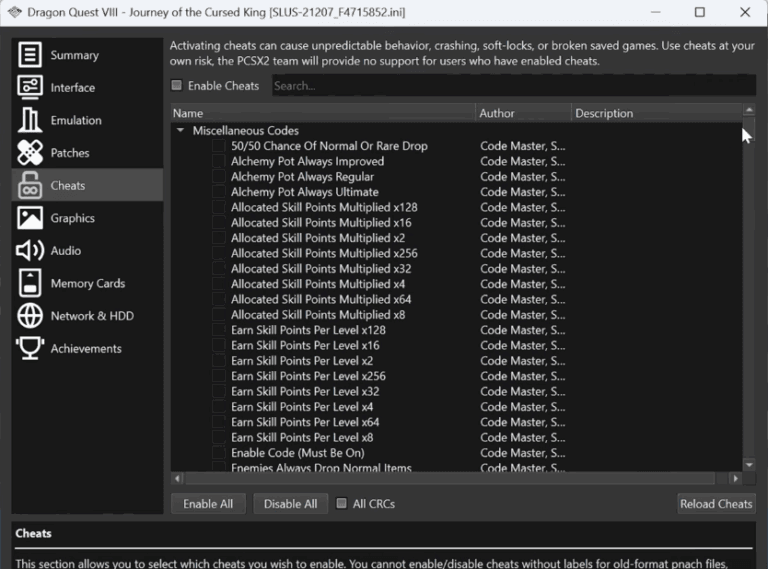Open the Emulation section
This screenshot has height=569, width=768.
pyautogui.click(x=87, y=120)
